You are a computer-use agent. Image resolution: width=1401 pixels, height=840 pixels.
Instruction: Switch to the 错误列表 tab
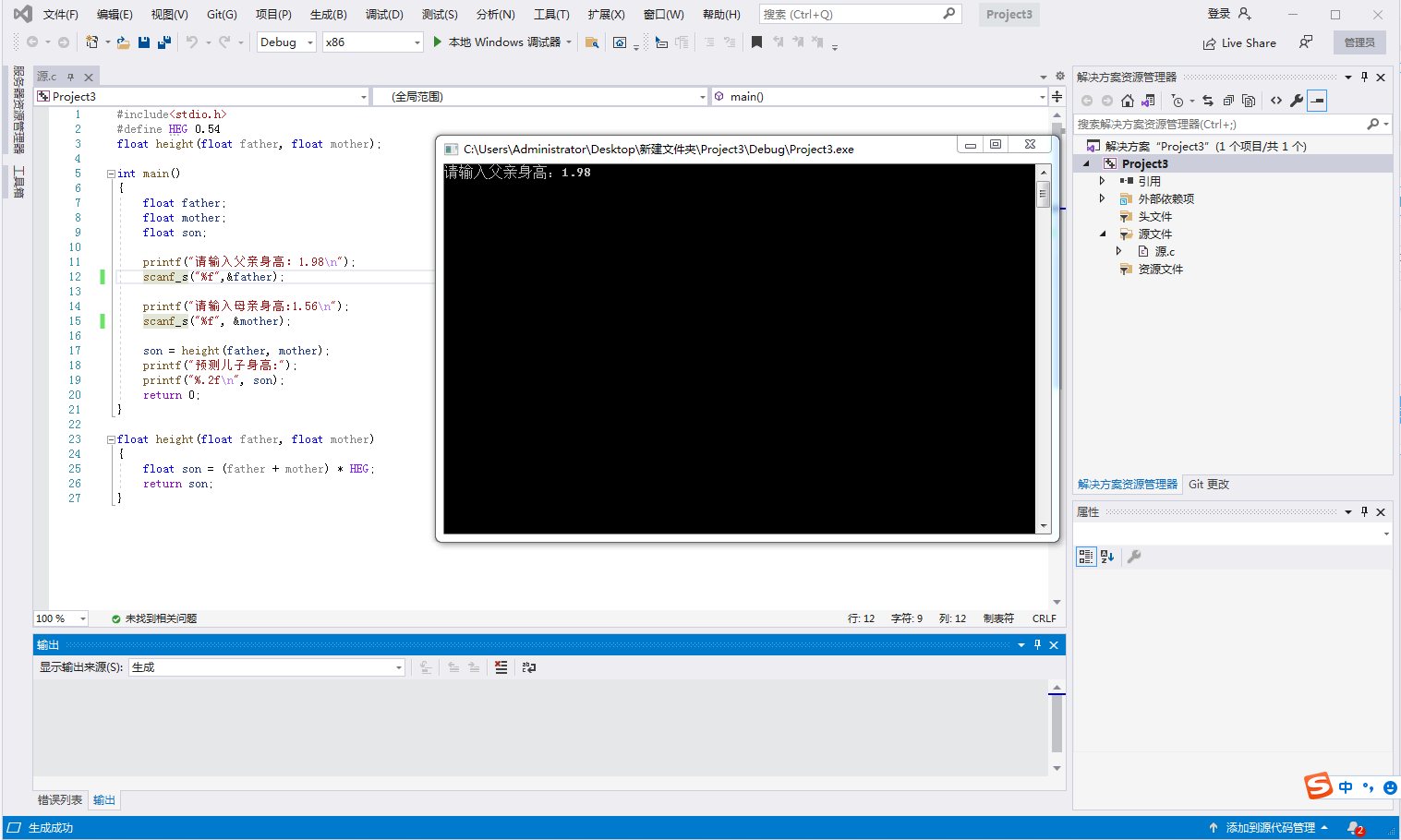click(60, 800)
